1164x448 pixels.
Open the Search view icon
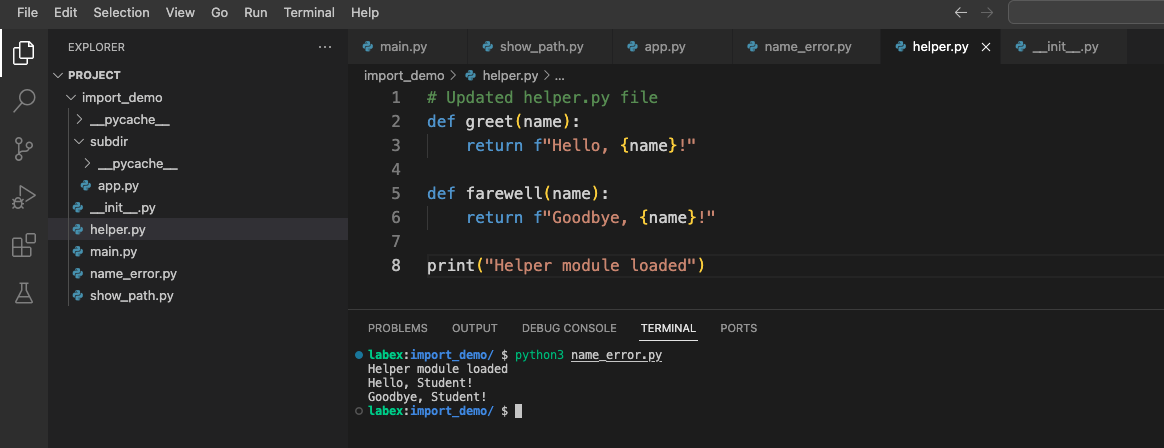(24, 100)
